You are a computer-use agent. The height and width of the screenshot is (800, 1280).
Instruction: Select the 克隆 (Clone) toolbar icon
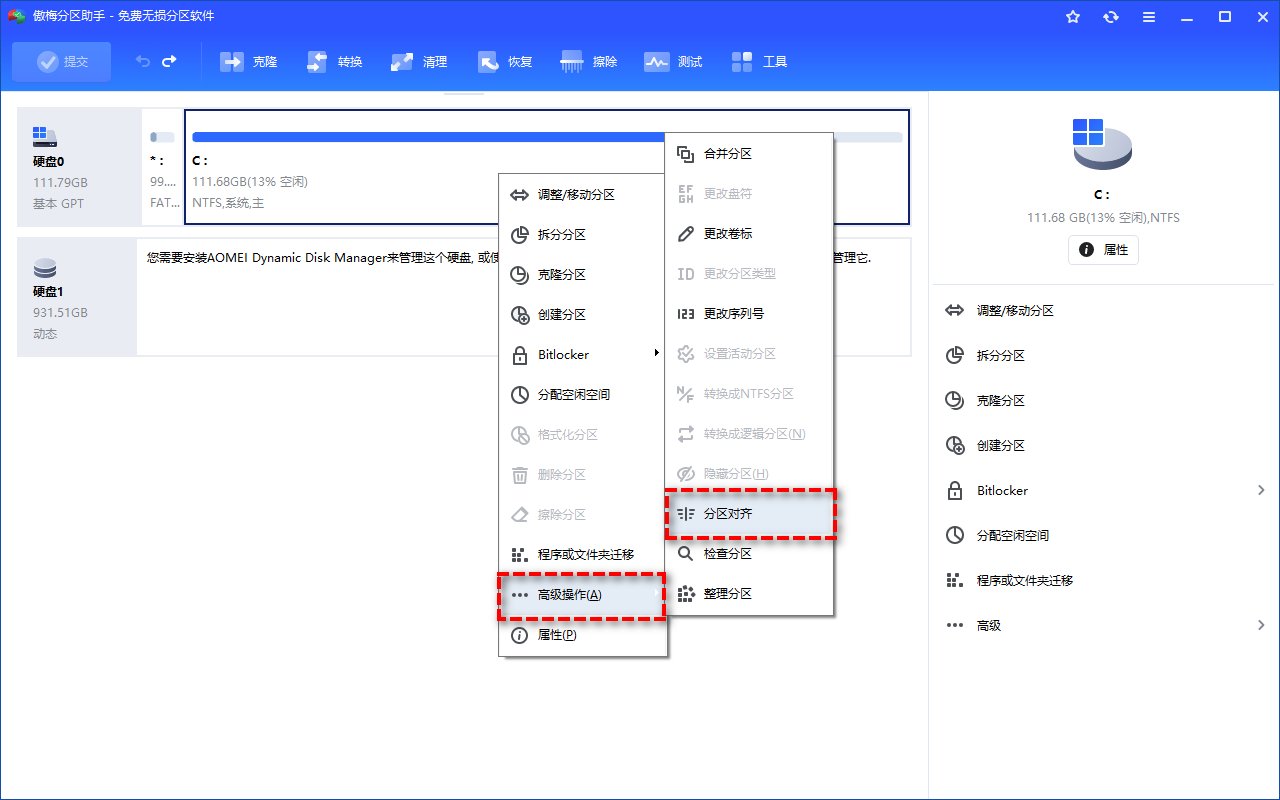(x=248, y=61)
